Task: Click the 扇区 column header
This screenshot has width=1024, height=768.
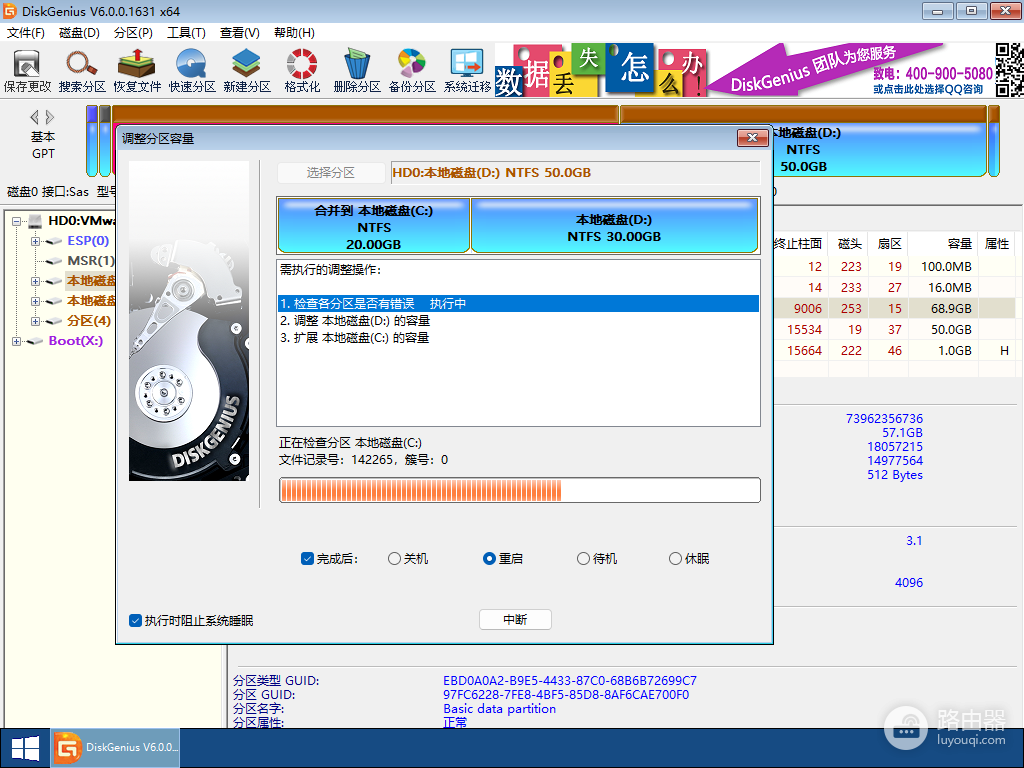Action: click(889, 244)
